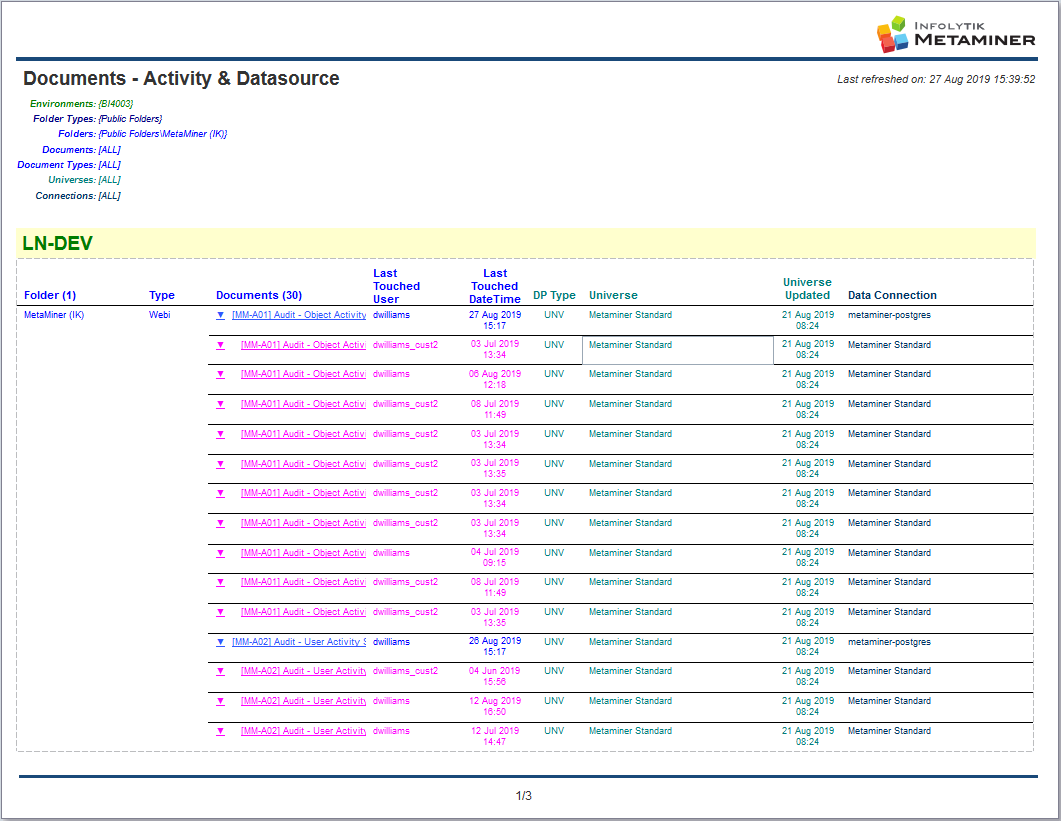
Task: Select 04 Jul 2019 09:15 datetime cell
Action: click(495, 557)
